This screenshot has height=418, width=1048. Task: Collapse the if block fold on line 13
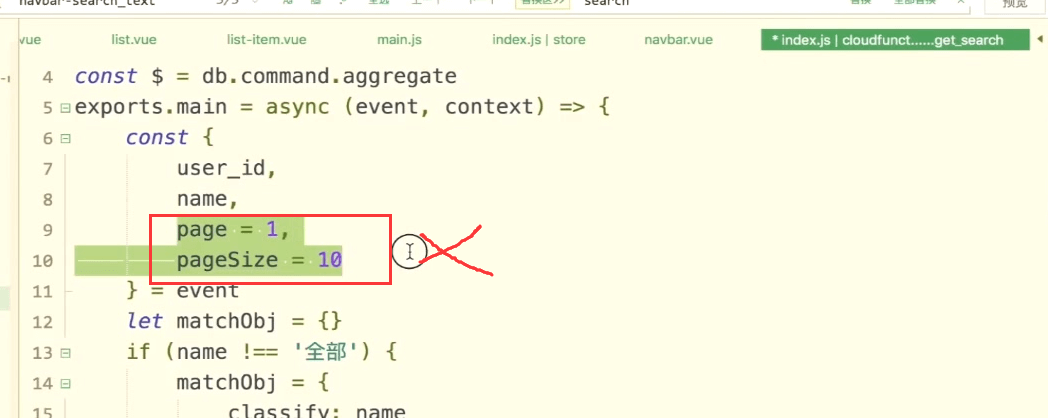pyautogui.click(x=65, y=352)
